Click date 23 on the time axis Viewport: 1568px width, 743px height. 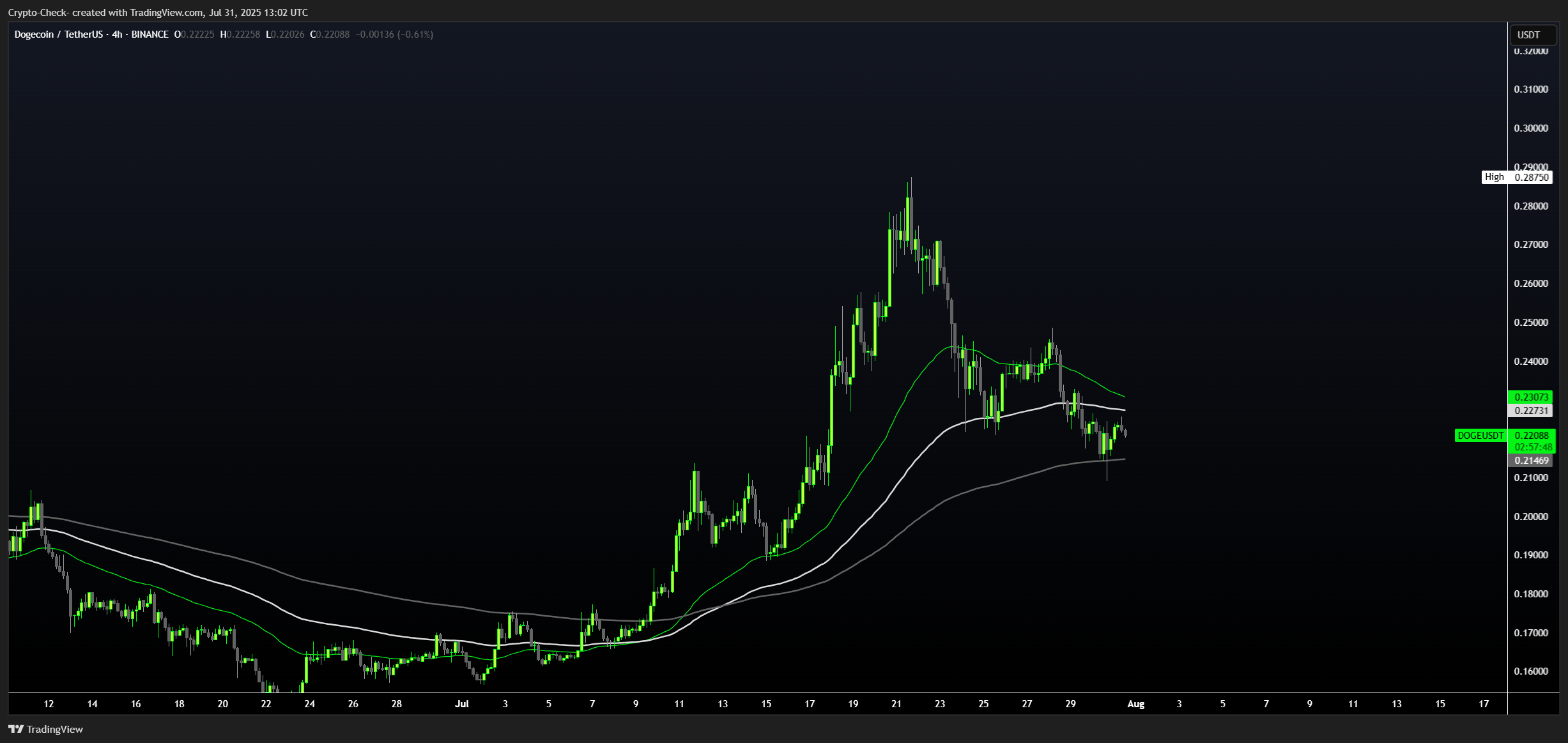tap(940, 703)
